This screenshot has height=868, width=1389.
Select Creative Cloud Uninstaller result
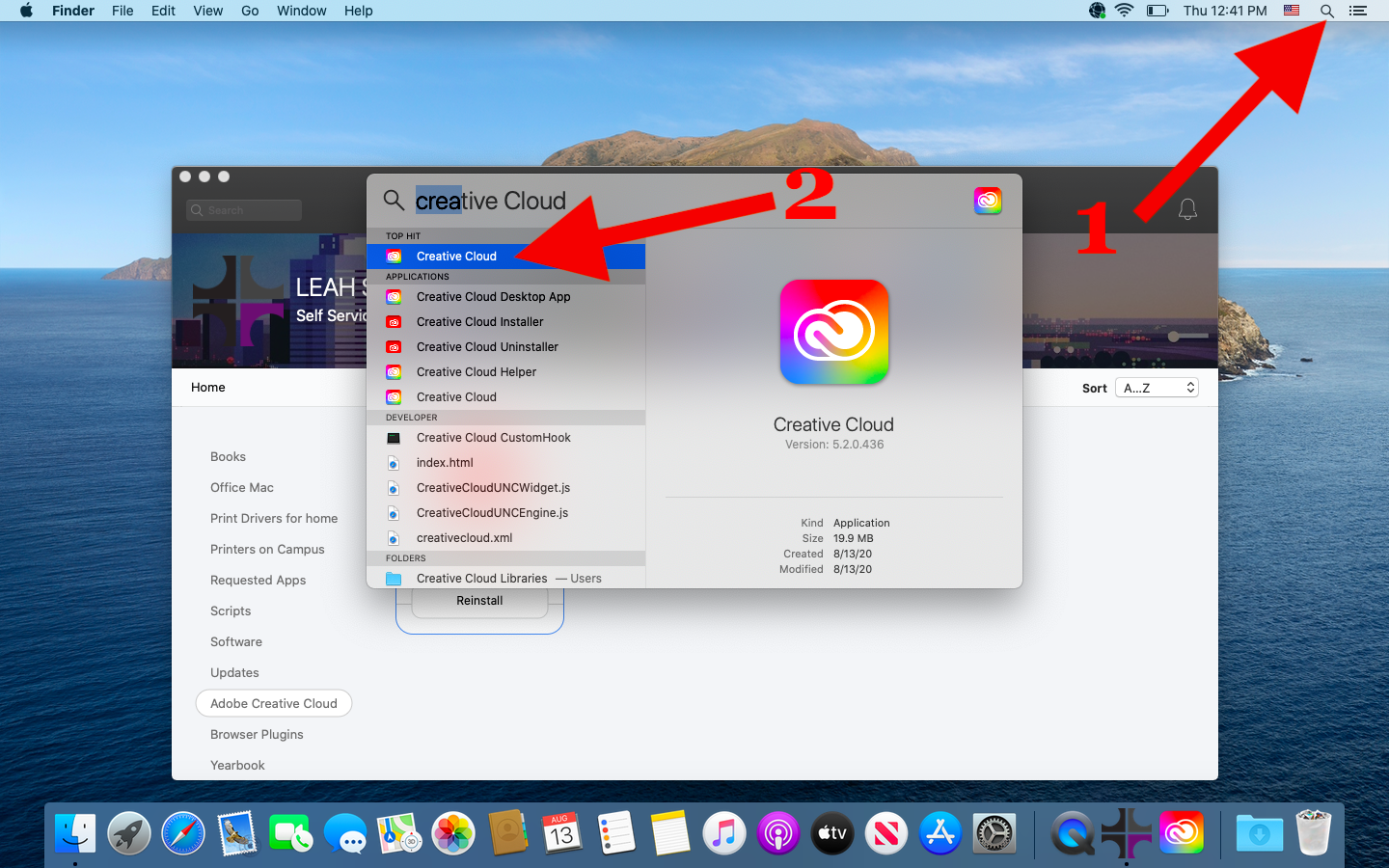tap(505, 347)
